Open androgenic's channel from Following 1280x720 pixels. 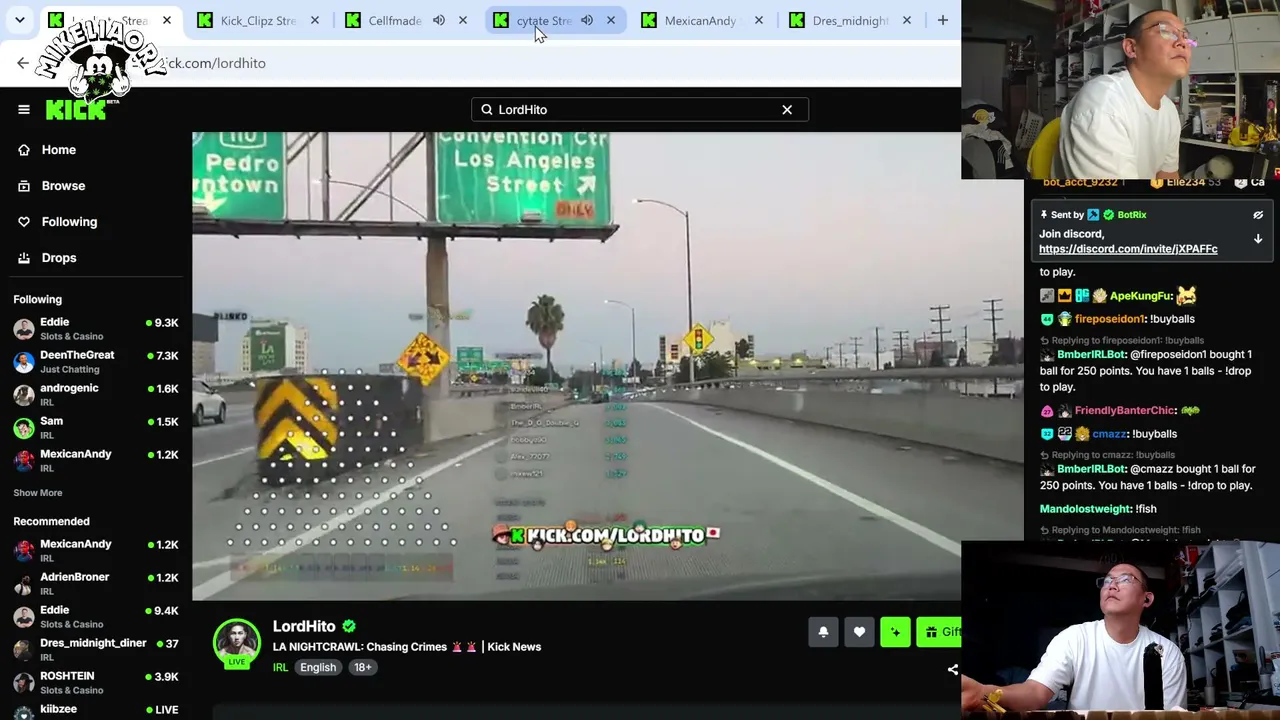(x=96, y=395)
